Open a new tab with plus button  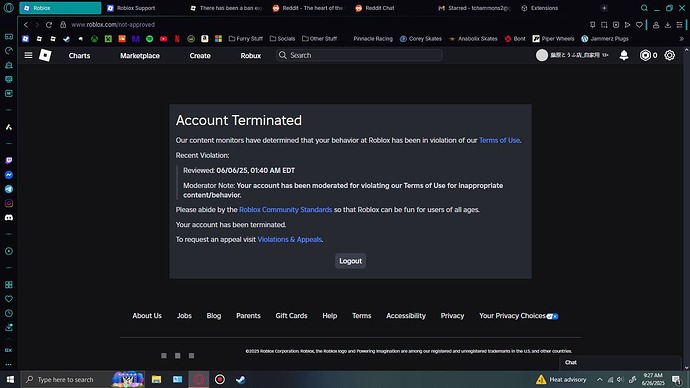(604, 8)
